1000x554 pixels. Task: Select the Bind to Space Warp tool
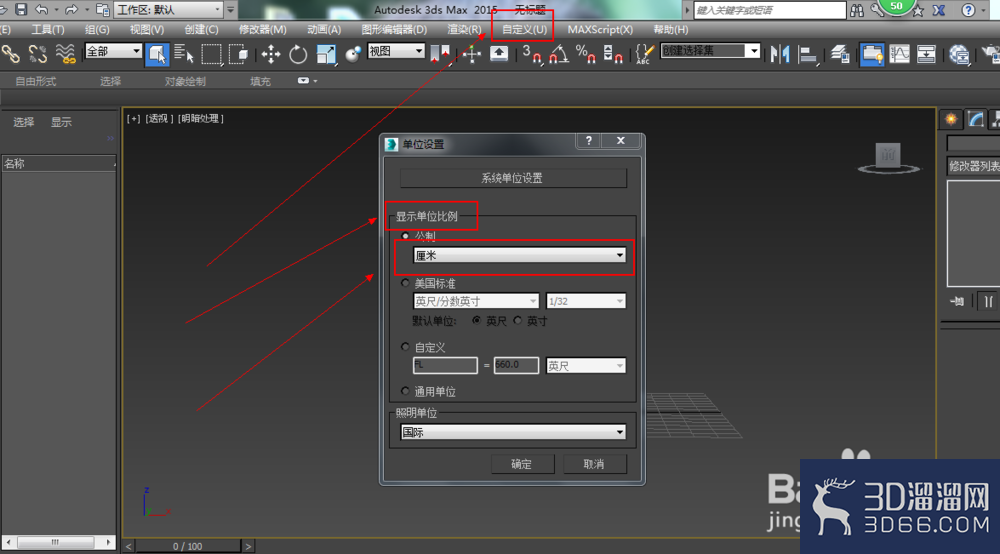pos(65,54)
